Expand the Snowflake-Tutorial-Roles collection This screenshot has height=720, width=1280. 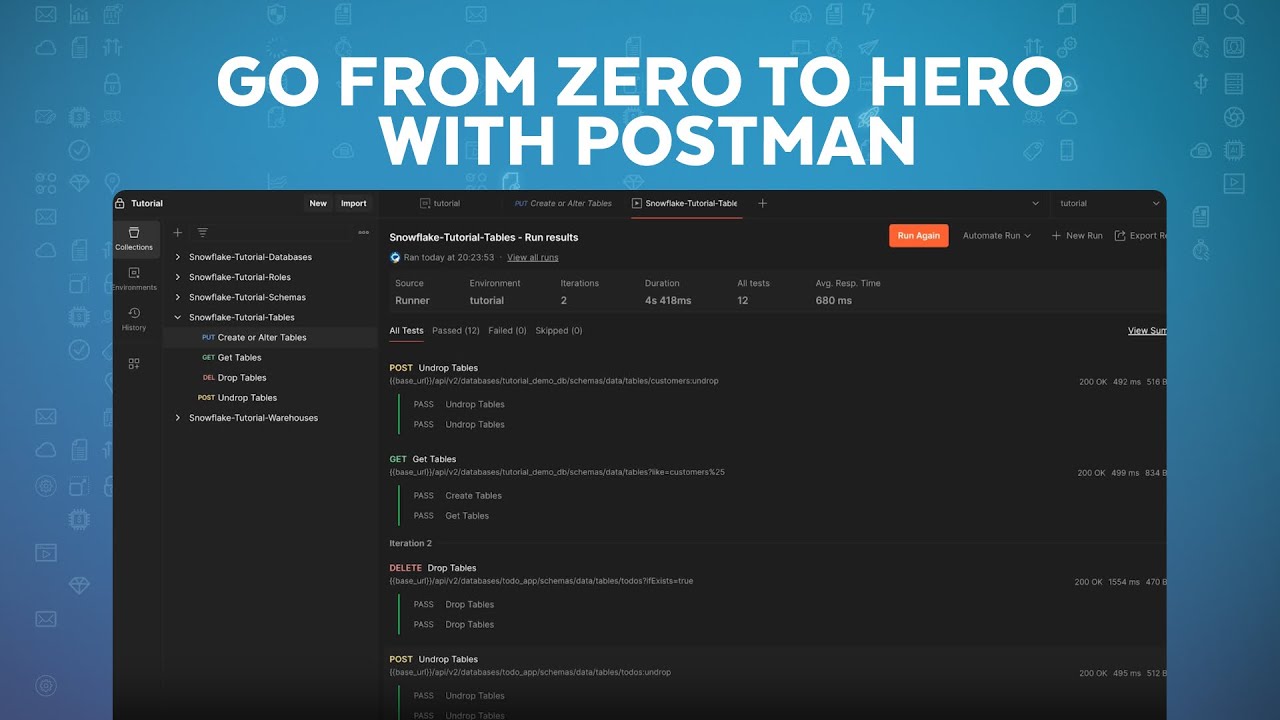tap(178, 277)
